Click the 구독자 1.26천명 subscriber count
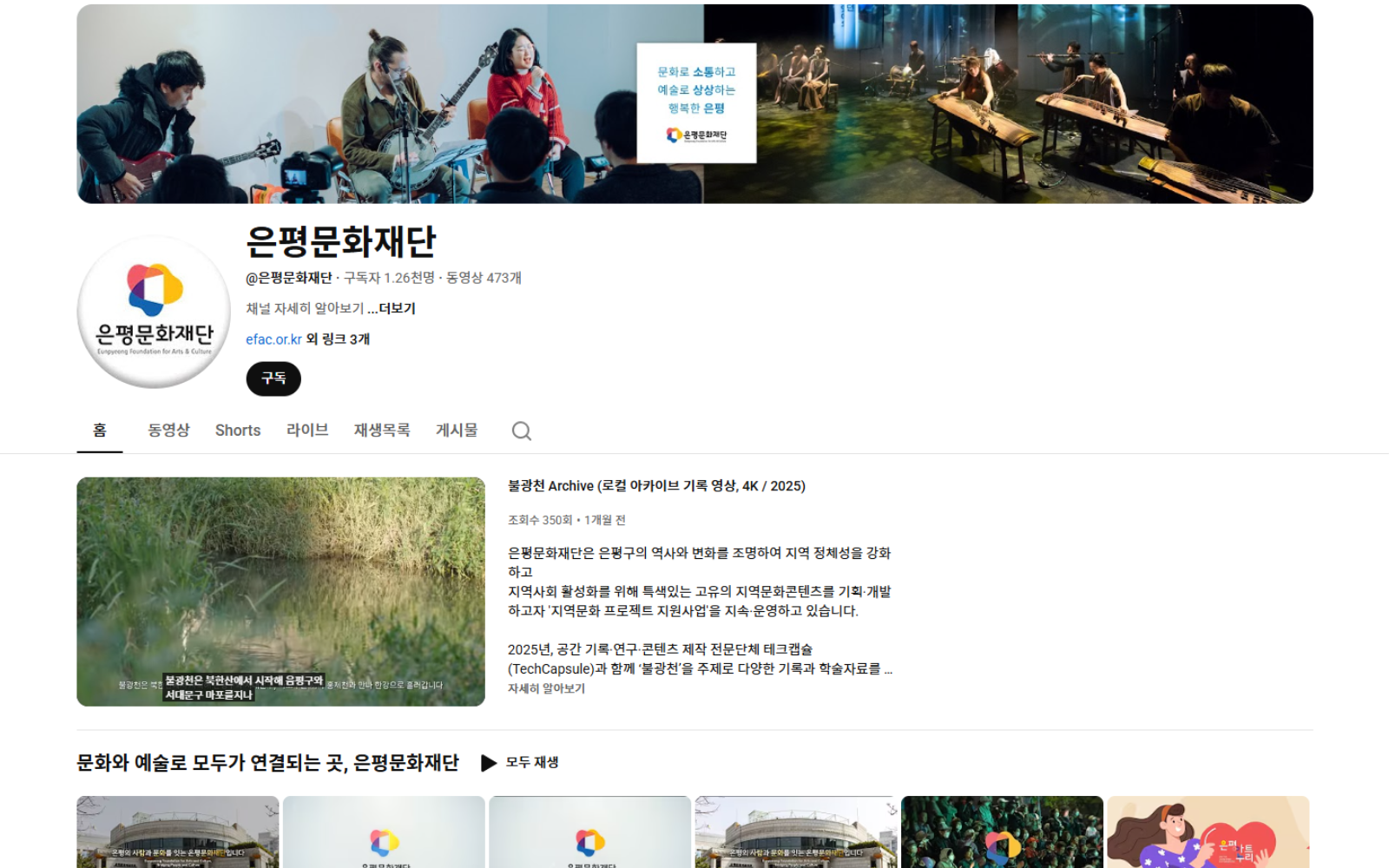1389x868 pixels. [389, 278]
